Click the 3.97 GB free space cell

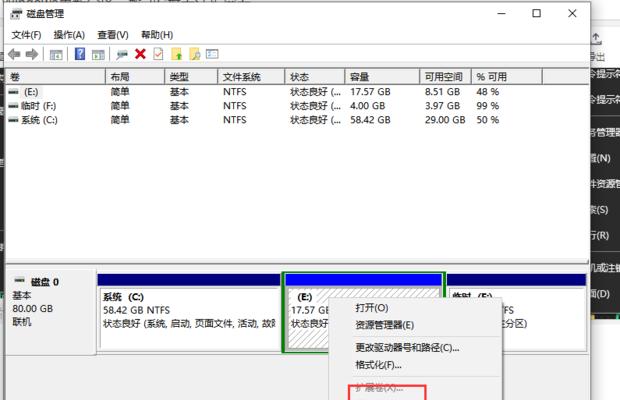tap(442, 106)
